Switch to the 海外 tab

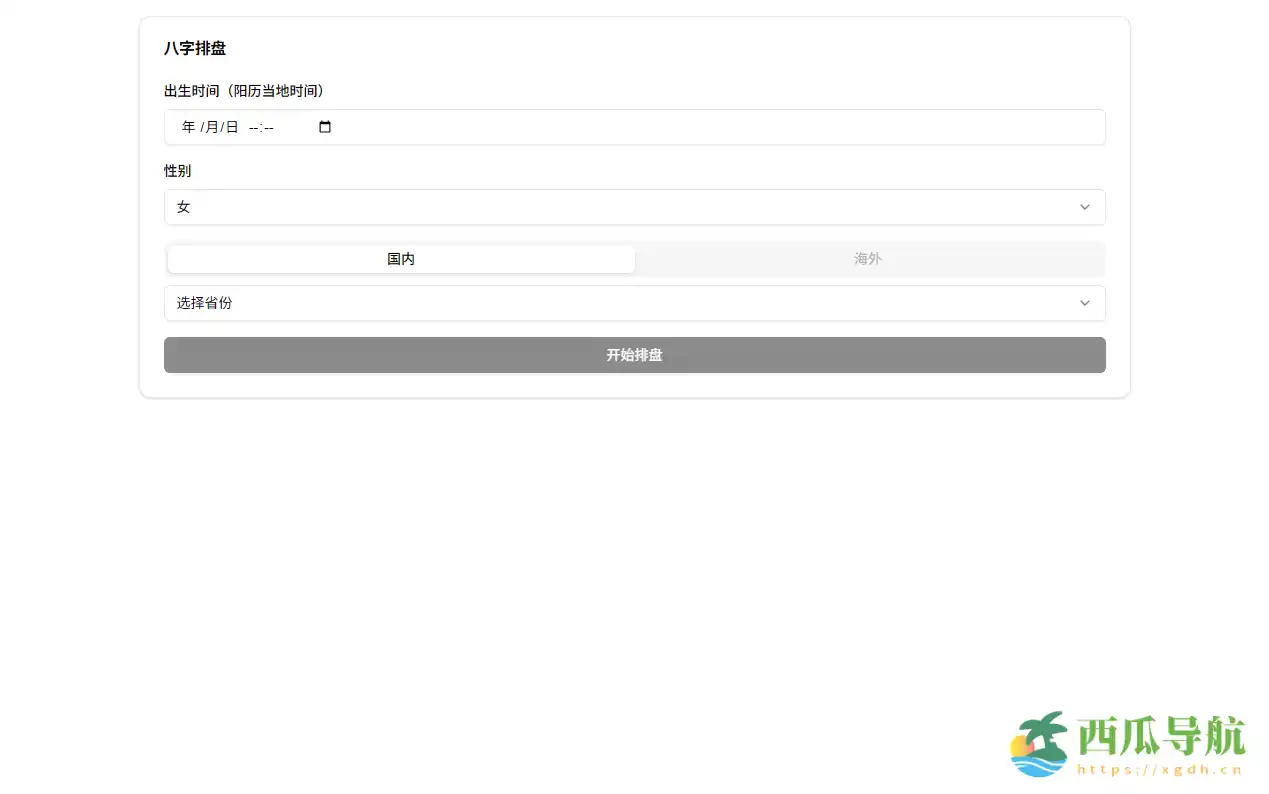867,258
